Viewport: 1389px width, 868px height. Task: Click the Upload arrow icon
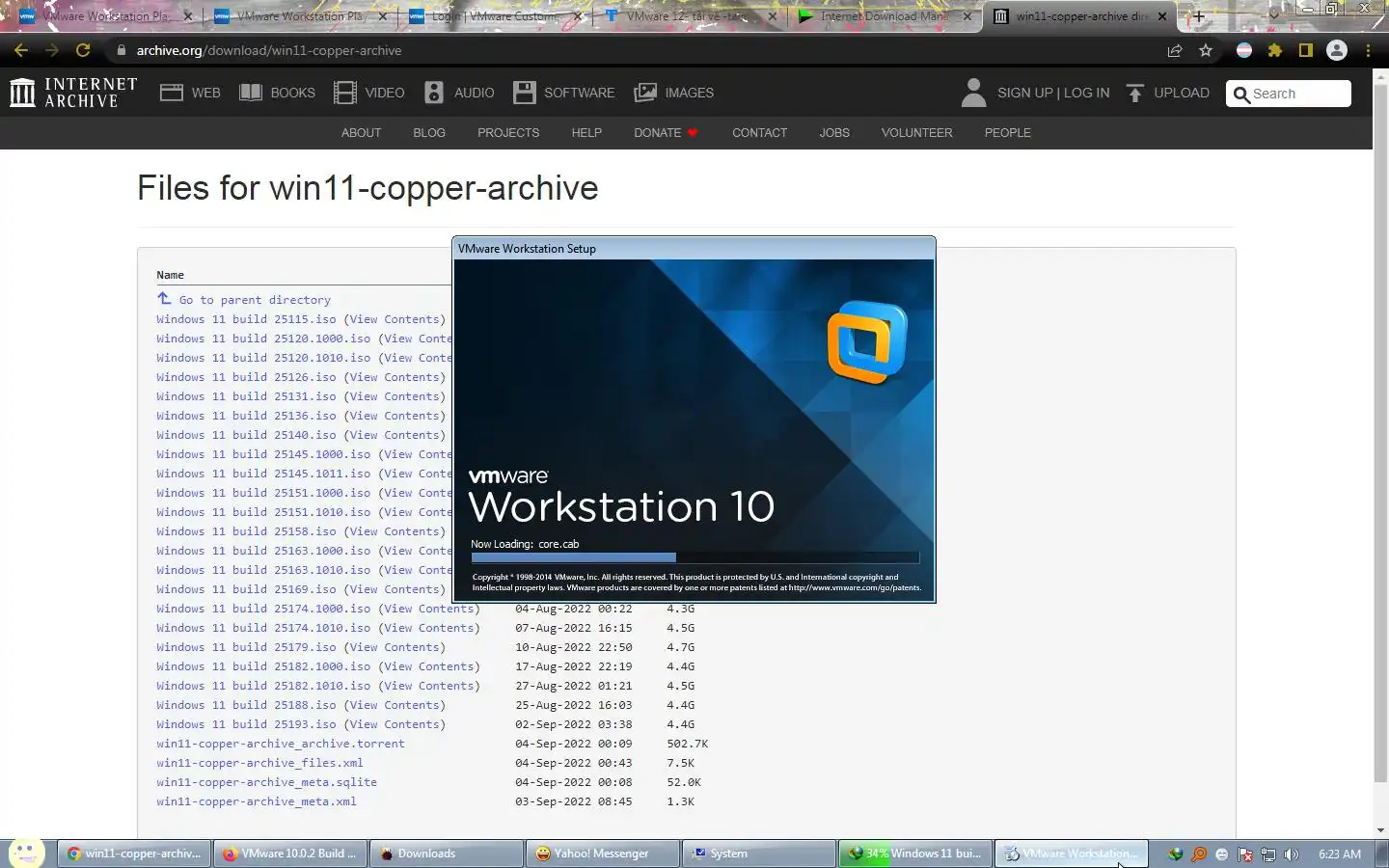pyautogui.click(x=1135, y=93)
